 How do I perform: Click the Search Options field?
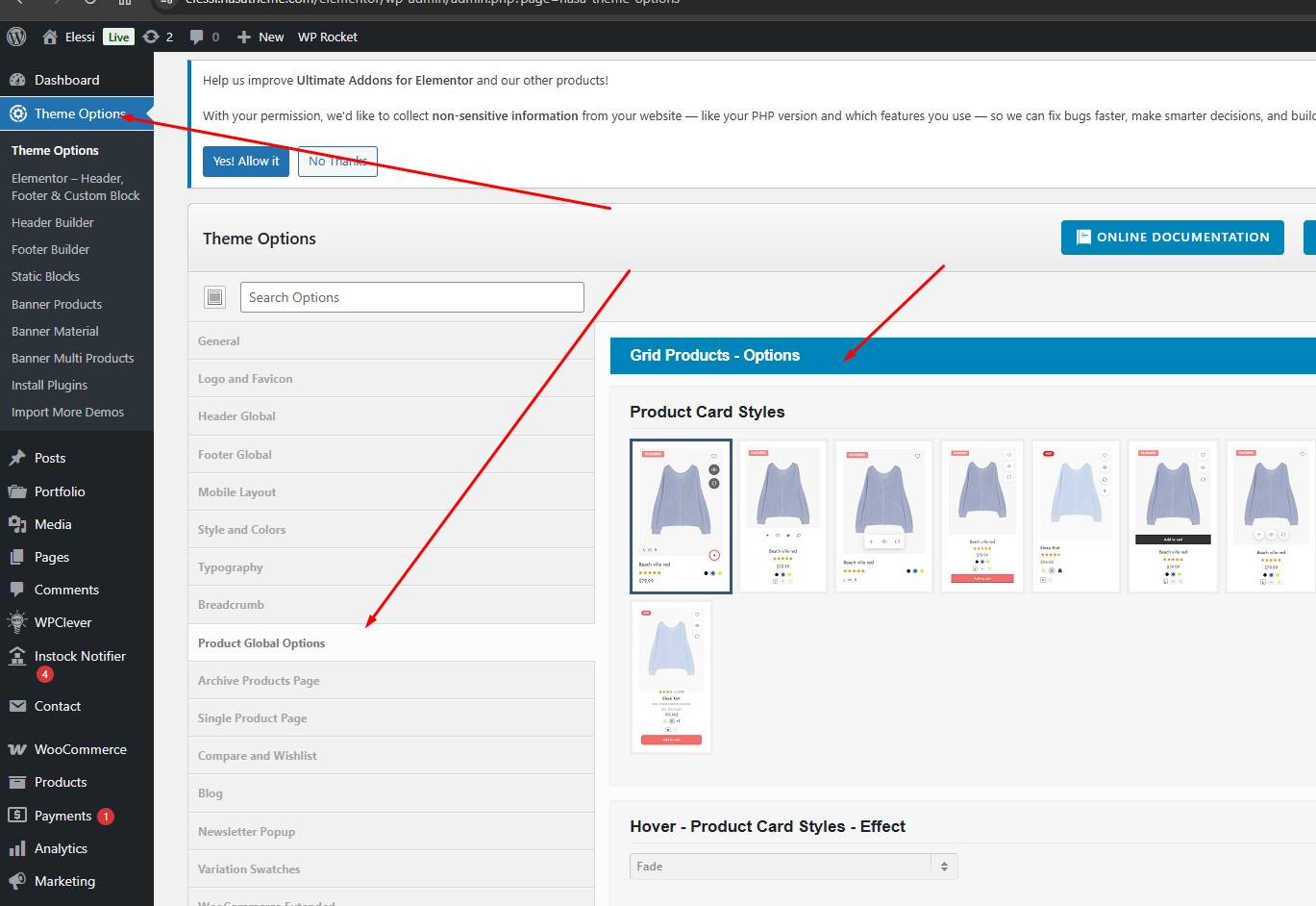pos(411,297)
